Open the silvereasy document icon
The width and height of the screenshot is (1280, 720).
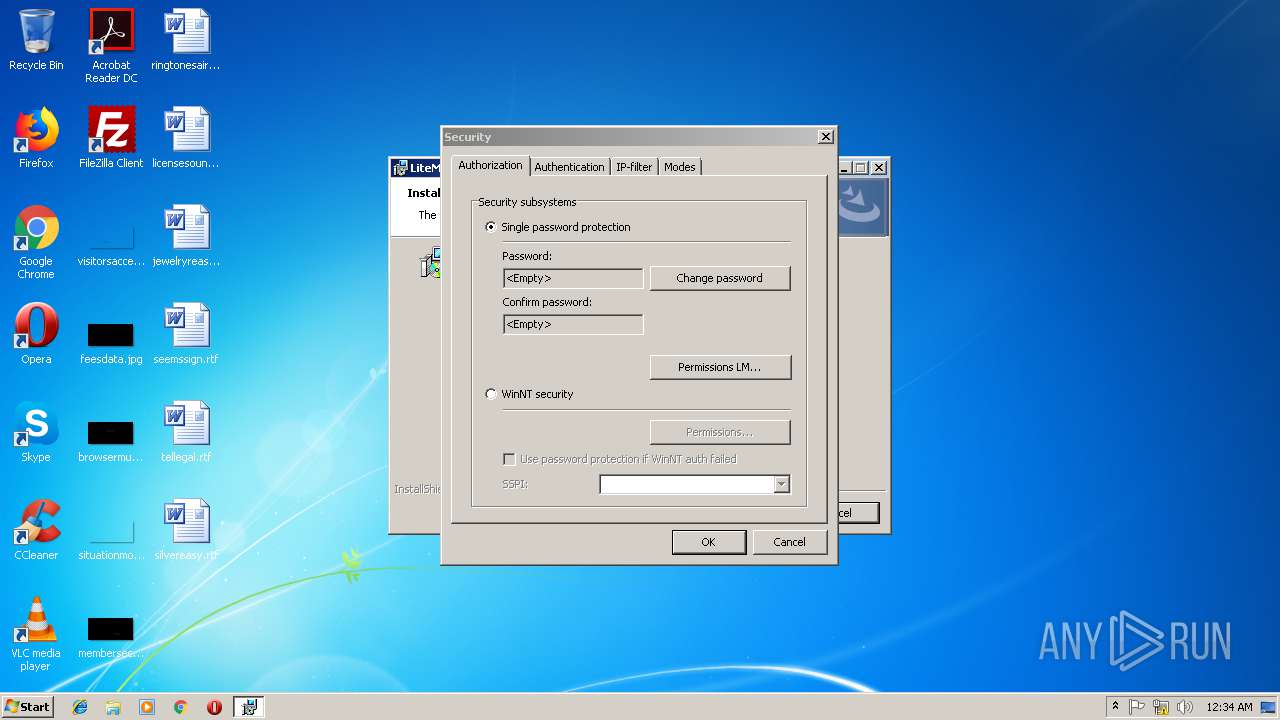pyautogui.click(x=186, y=530)
